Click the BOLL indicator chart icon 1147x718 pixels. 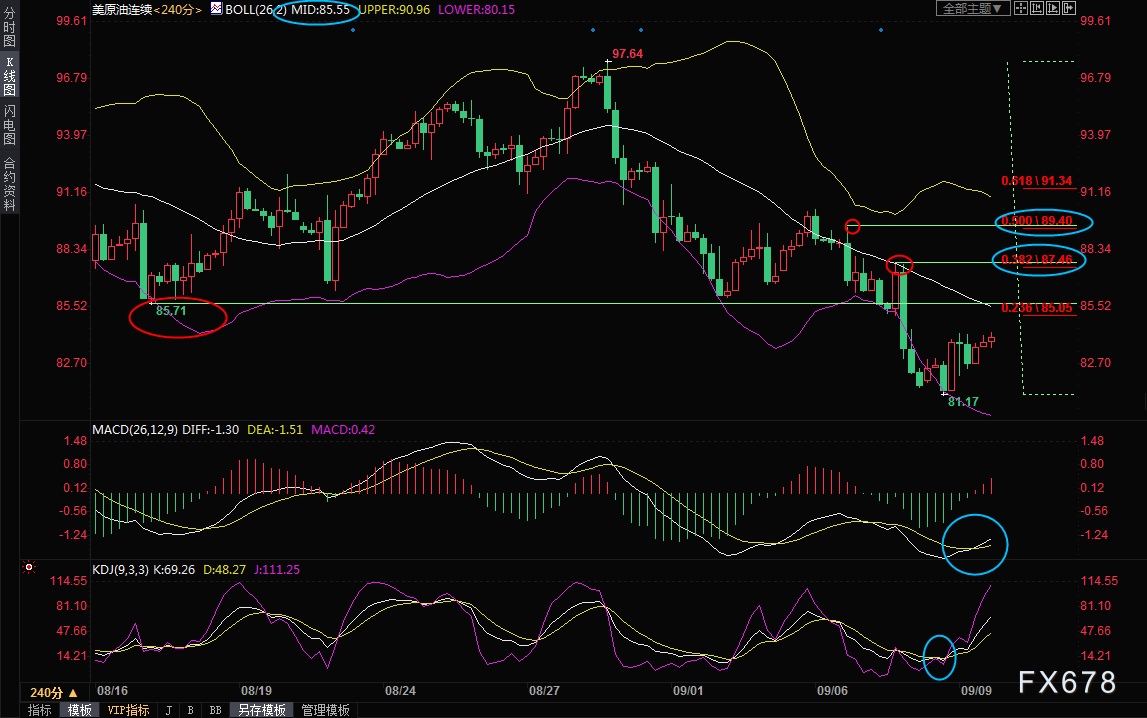click(x=217, y=9)
